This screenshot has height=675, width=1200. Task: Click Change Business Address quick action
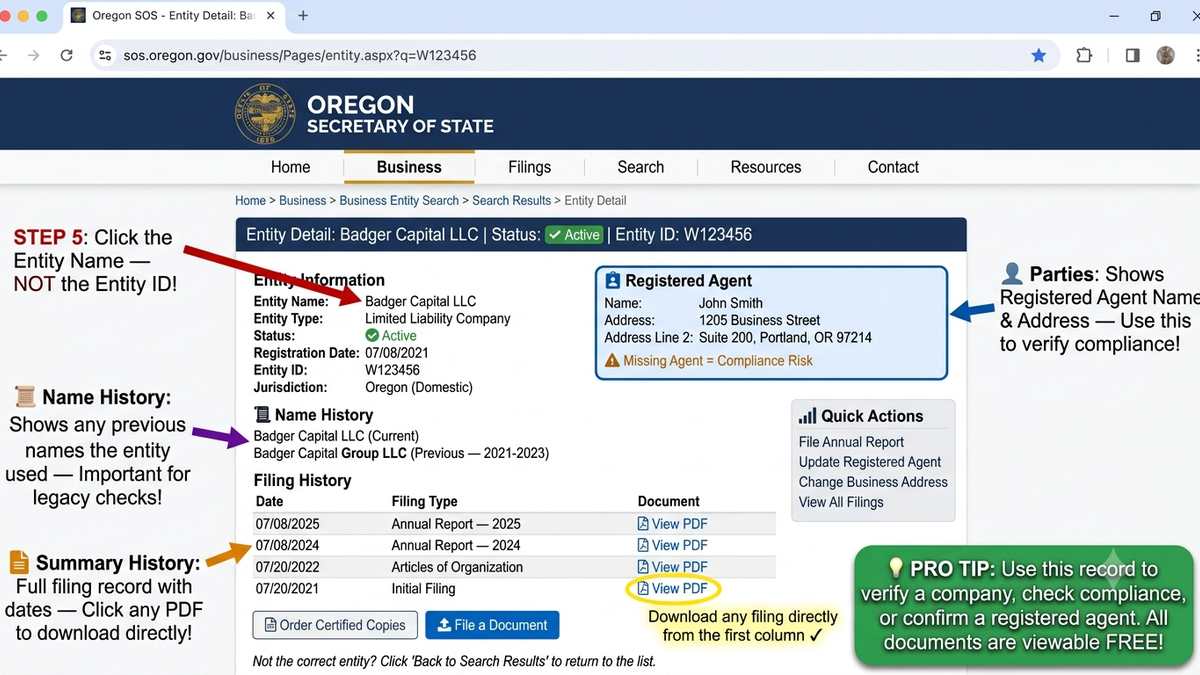pyautogui.click(x=873, y=482)
